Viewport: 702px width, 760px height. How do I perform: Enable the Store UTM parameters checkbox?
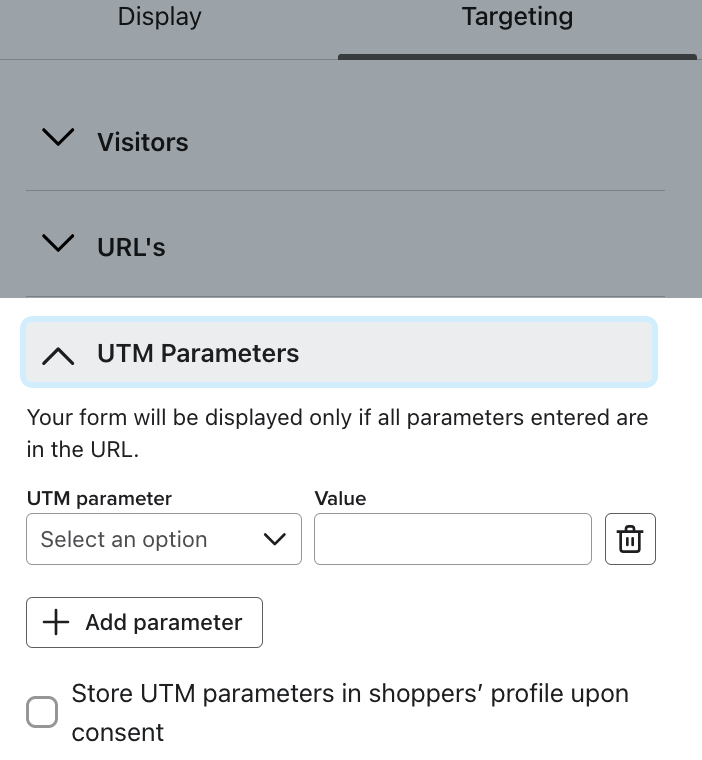[42, 712]
